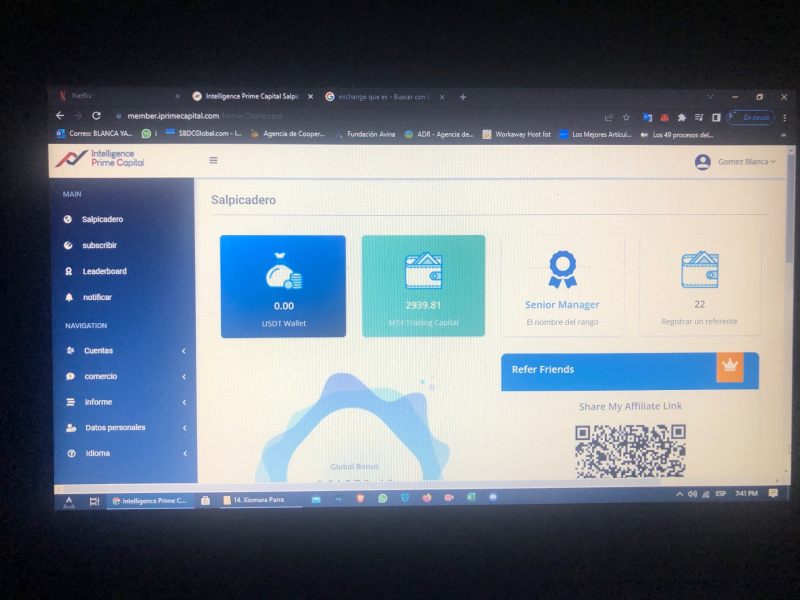Image resolution: width=800 pixels, height=600 pixels.
Task: Click the address bar URL
Action: [204, 116]
